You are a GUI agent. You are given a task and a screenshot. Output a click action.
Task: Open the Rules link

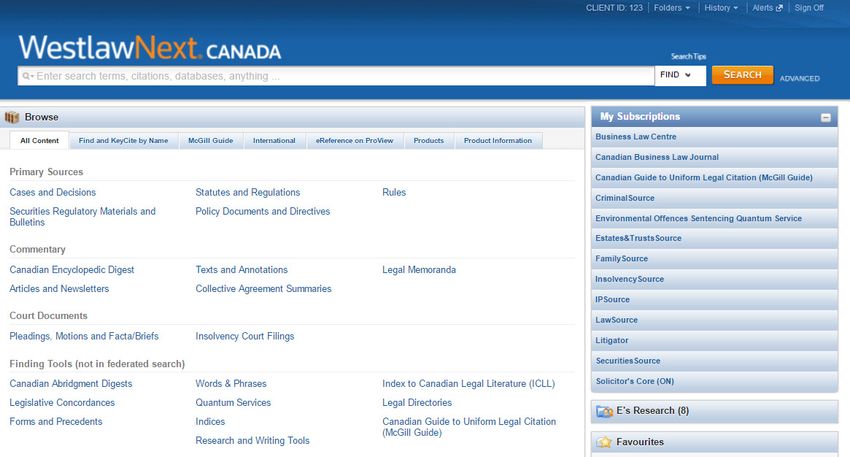click(x=394, y=192)
